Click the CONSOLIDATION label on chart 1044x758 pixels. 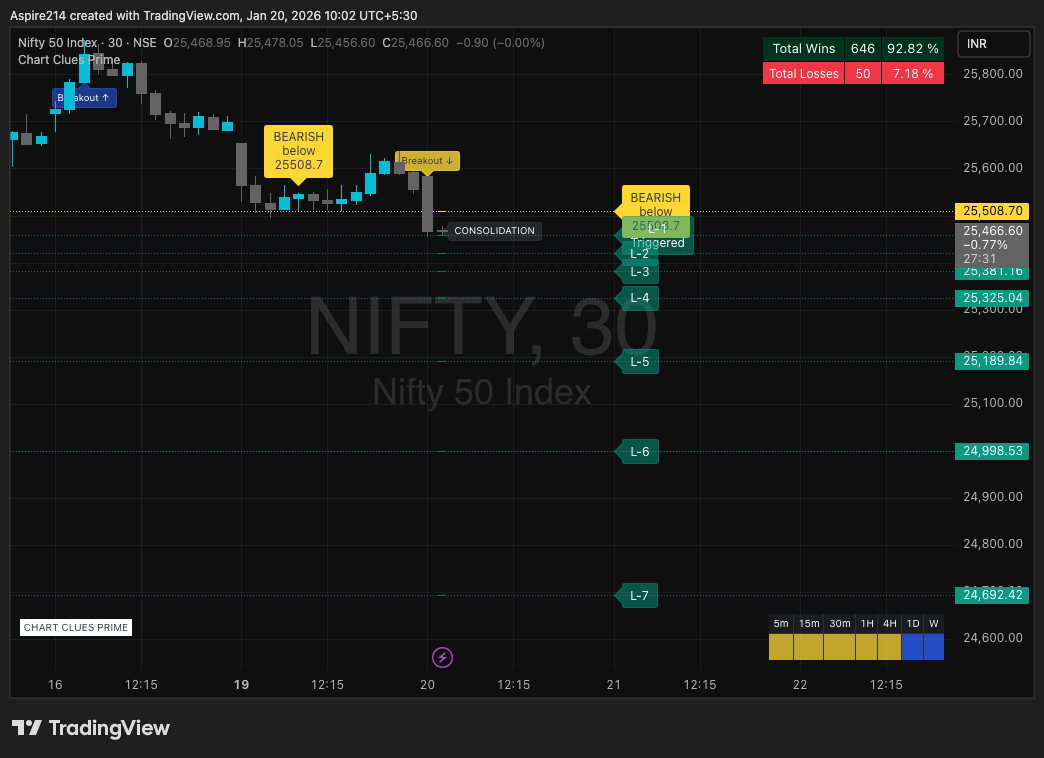[494, 230]
